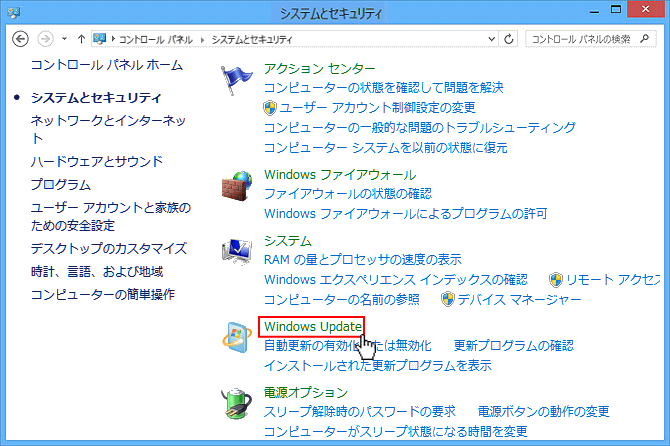Click shield icon beside リモート アクセス

click(555, 280)
